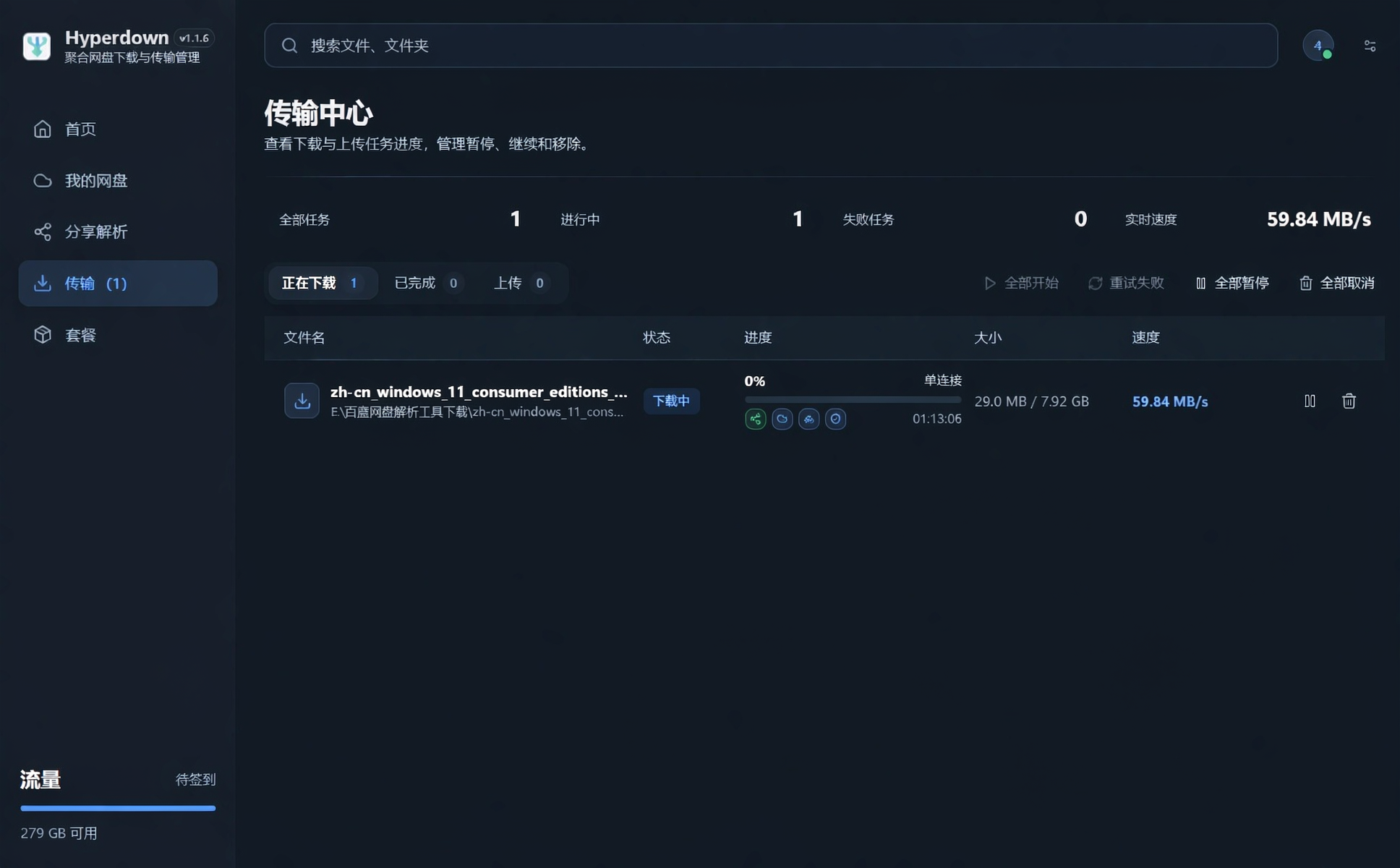Go to 我的网盘 cloud drive

(x=118, y=180)
